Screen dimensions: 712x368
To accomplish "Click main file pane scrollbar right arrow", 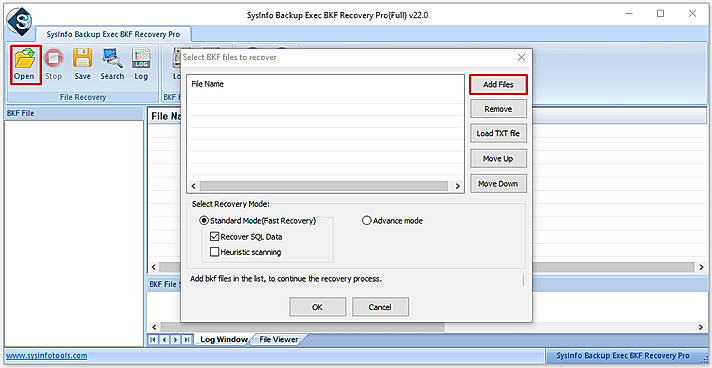I will click(x=702, y=267).
